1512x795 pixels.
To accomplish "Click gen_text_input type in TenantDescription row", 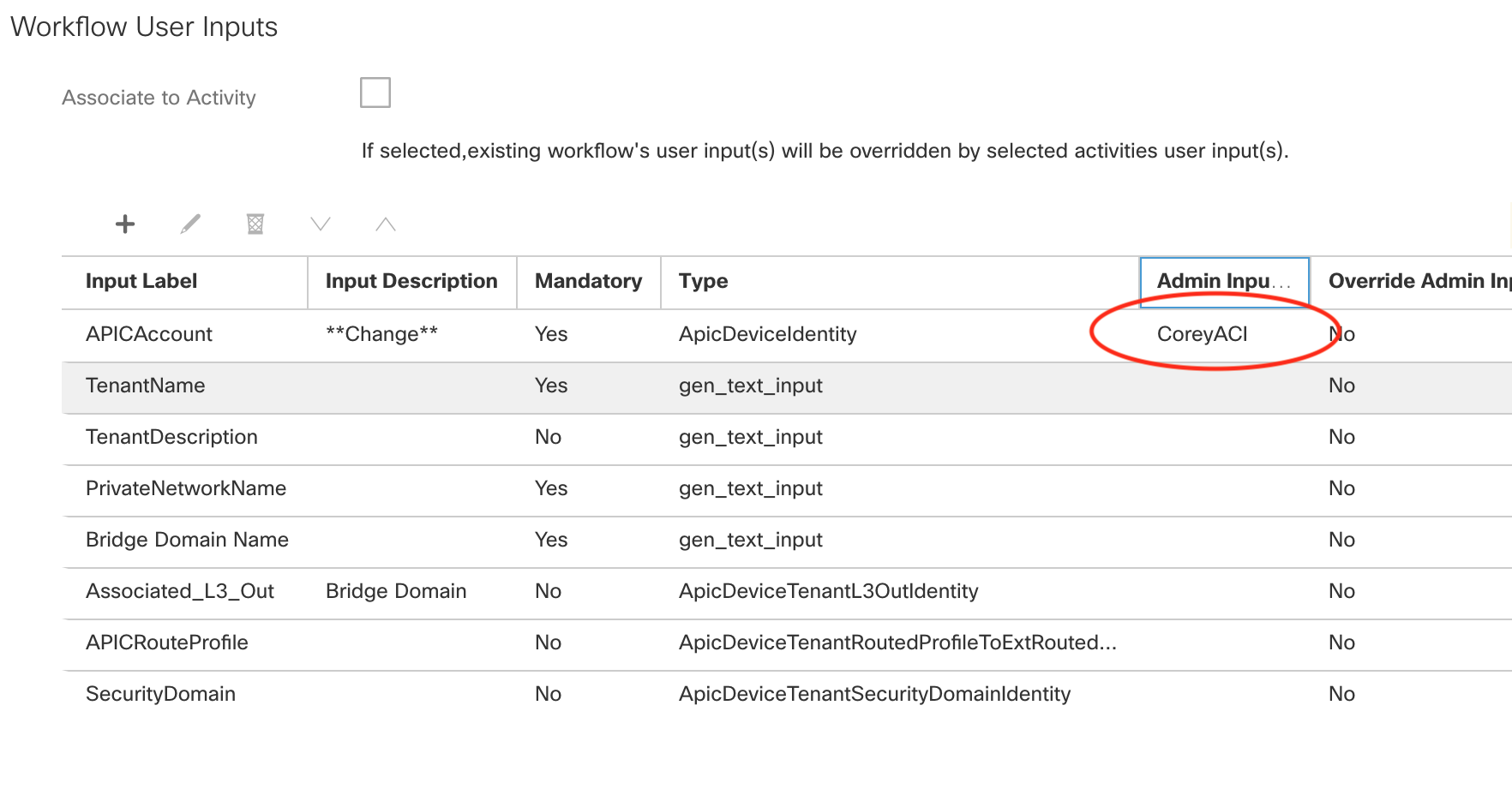I will (x=751, y=437).
